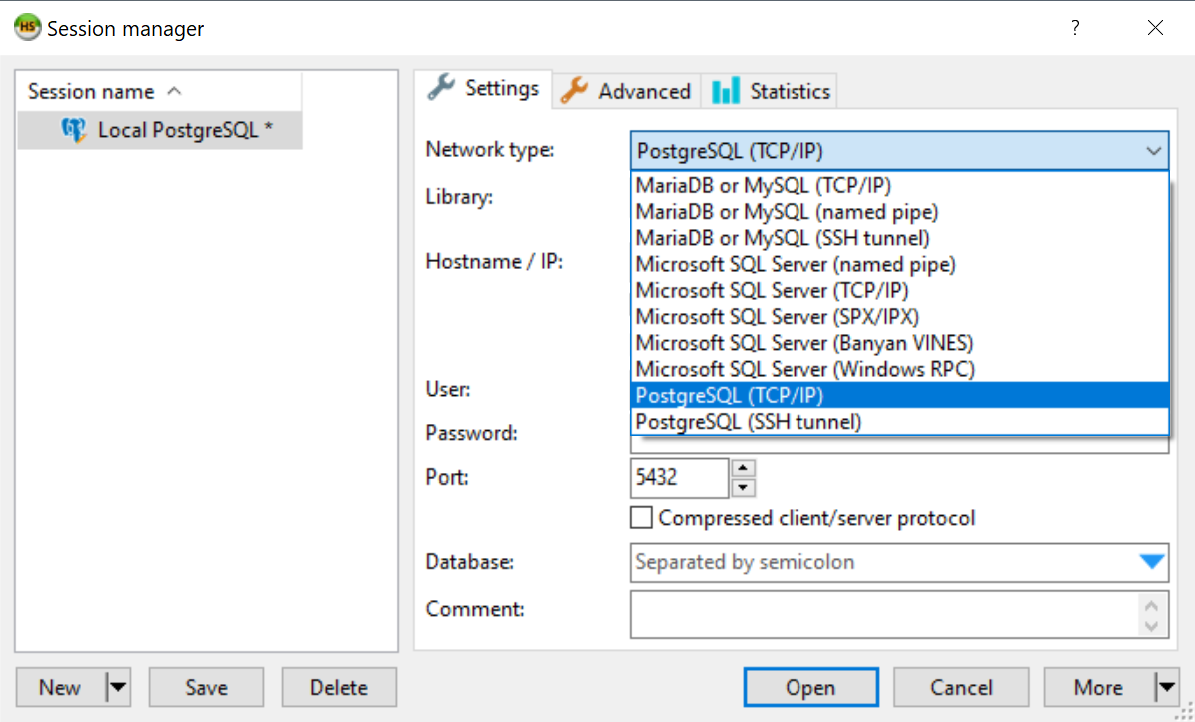
Task: Pick highlighted PostgreSQL (TCP/IP) list entry
Action: [x=899, y=395]
